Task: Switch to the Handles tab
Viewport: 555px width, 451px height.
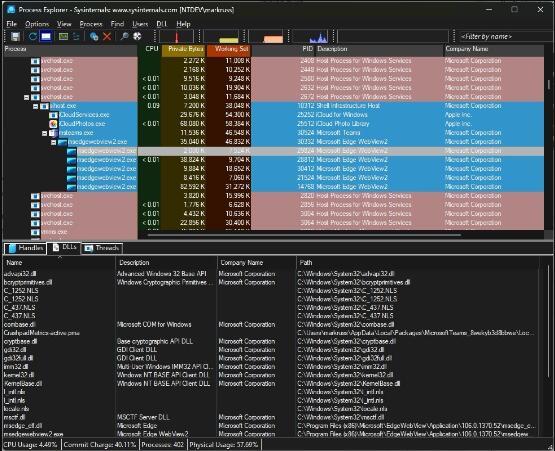Action: 25,248
